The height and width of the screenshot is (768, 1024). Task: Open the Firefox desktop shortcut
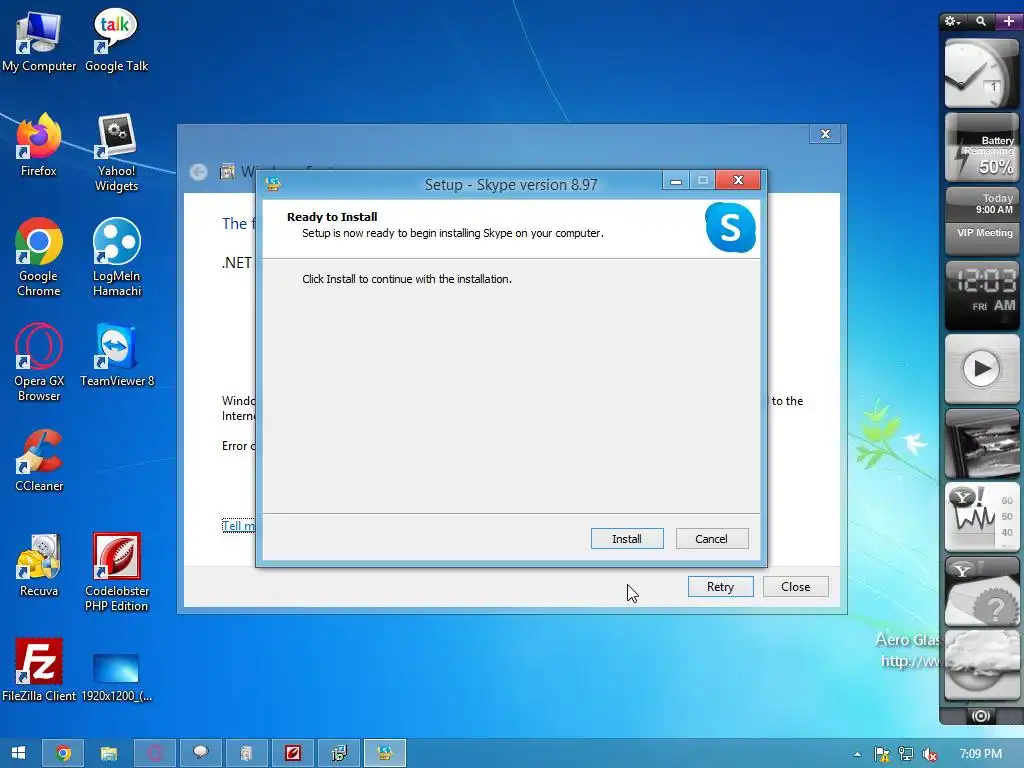(x=39, y=145)
